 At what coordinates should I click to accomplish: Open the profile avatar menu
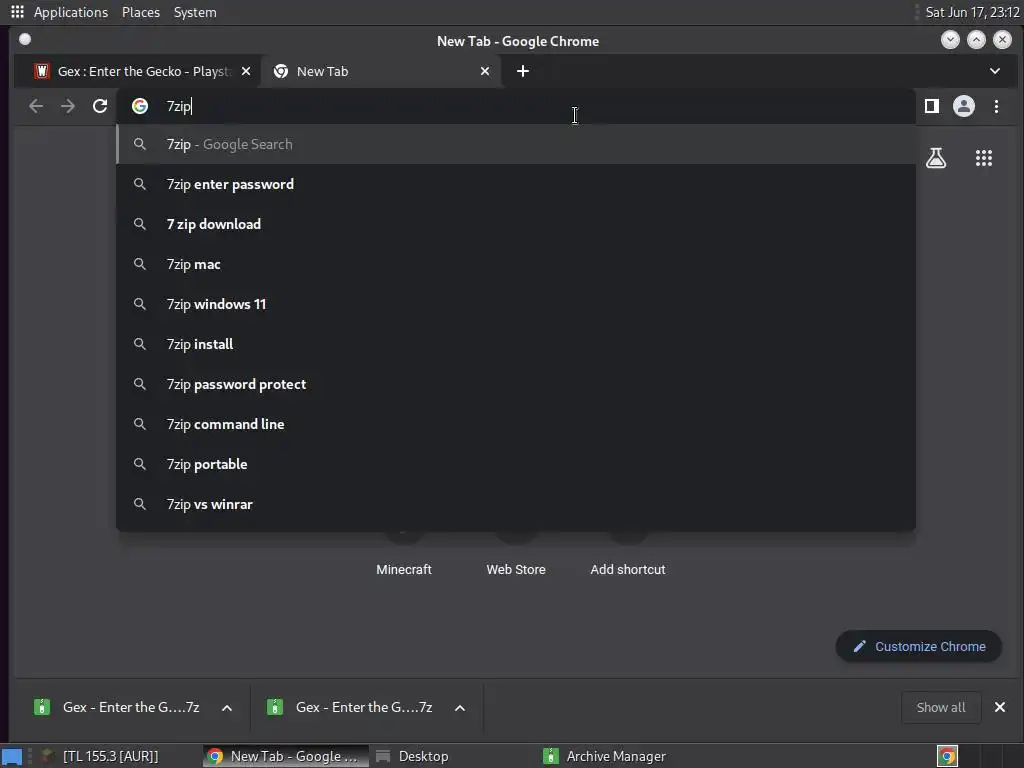(964, 106)
